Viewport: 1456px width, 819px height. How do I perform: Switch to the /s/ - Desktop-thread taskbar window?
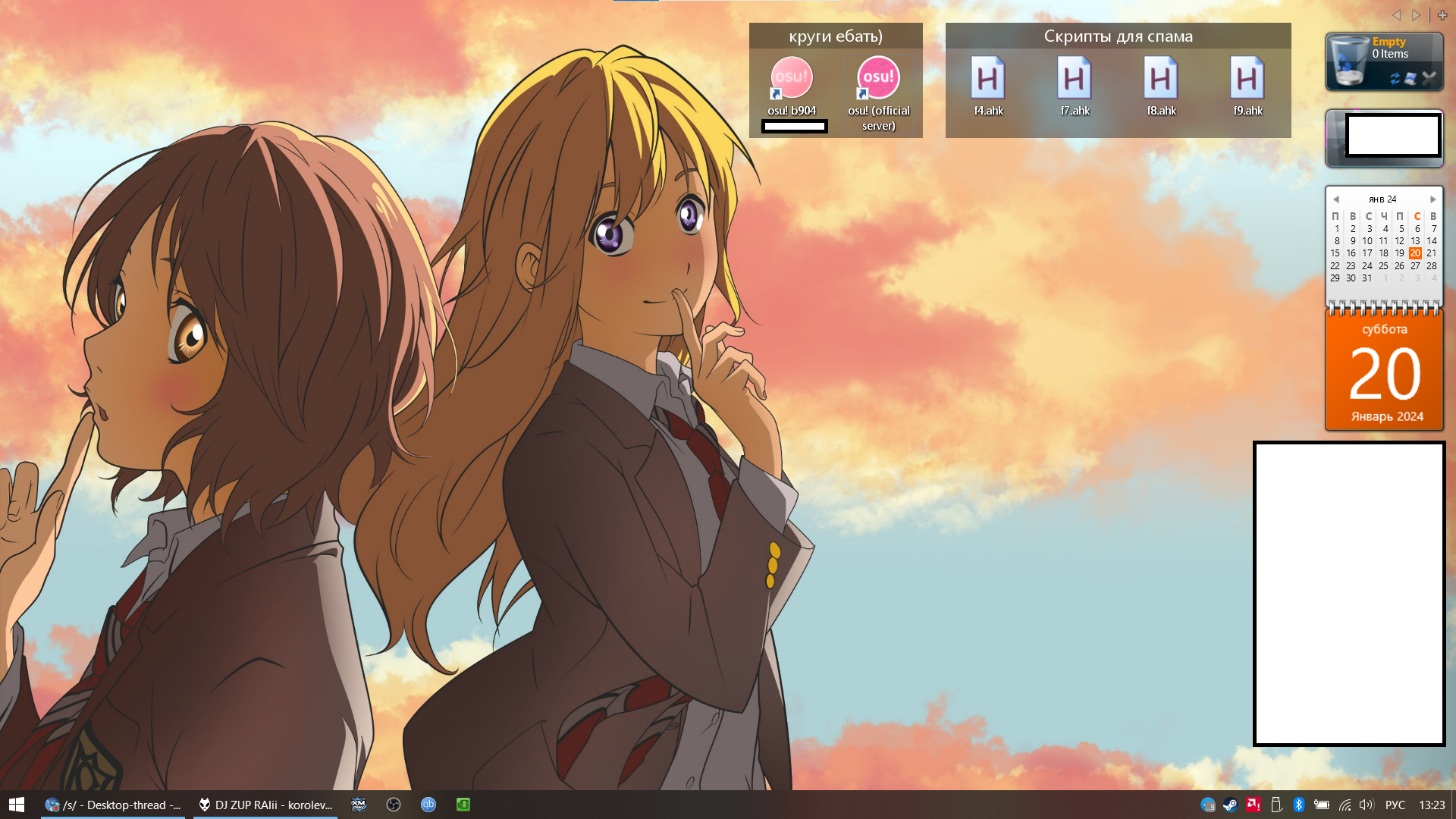tap(114, 805)
